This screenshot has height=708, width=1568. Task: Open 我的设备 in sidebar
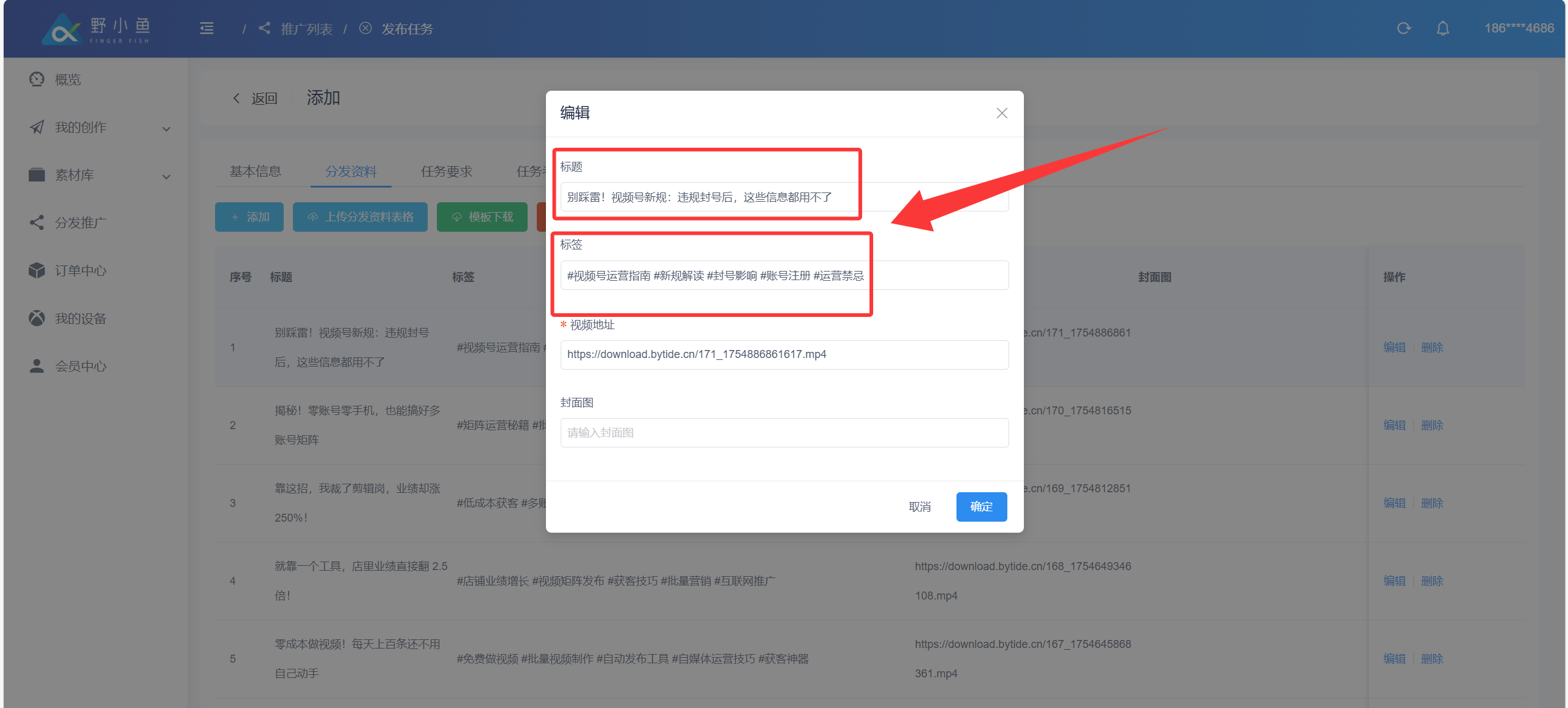pyautogui.click(x=80, y=318)
